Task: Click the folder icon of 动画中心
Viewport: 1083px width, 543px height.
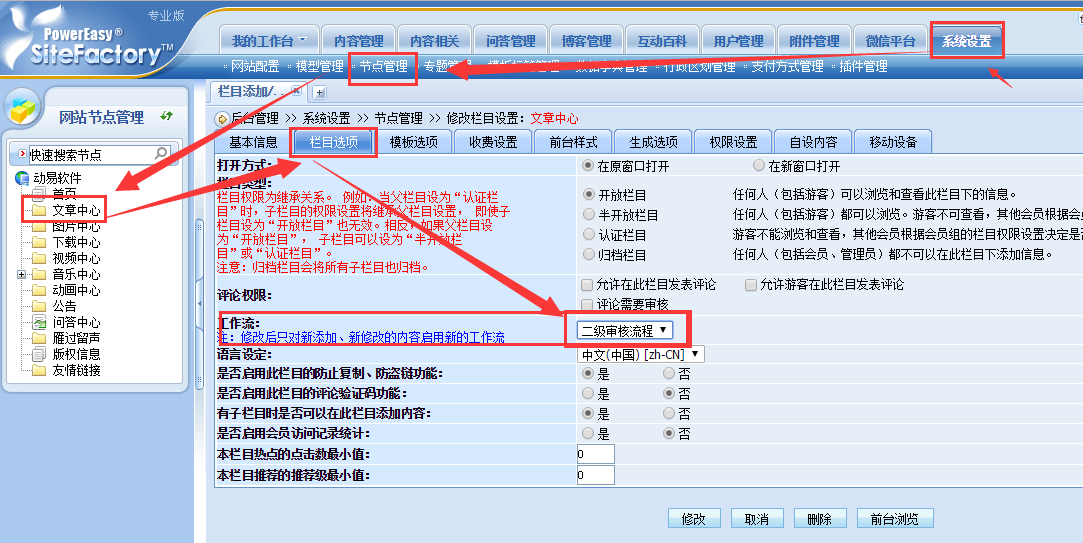Action: (x=39, y=290)
